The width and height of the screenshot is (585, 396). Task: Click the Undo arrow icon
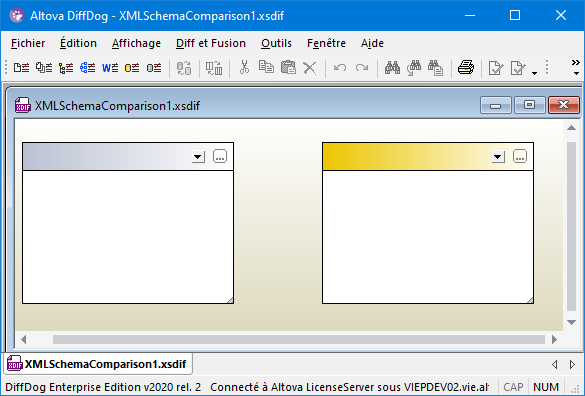(340, 68)
